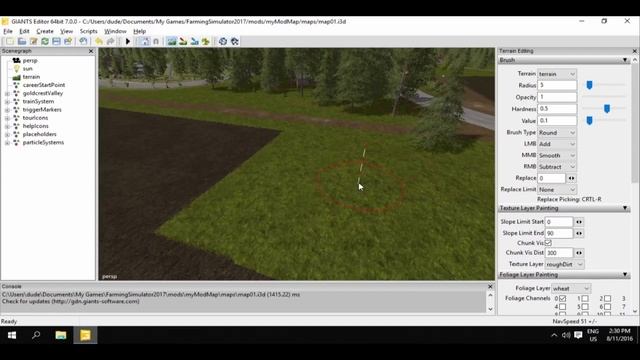Open File Explorer from the taskbar
The image size is (640, 360).
[61, 335]
